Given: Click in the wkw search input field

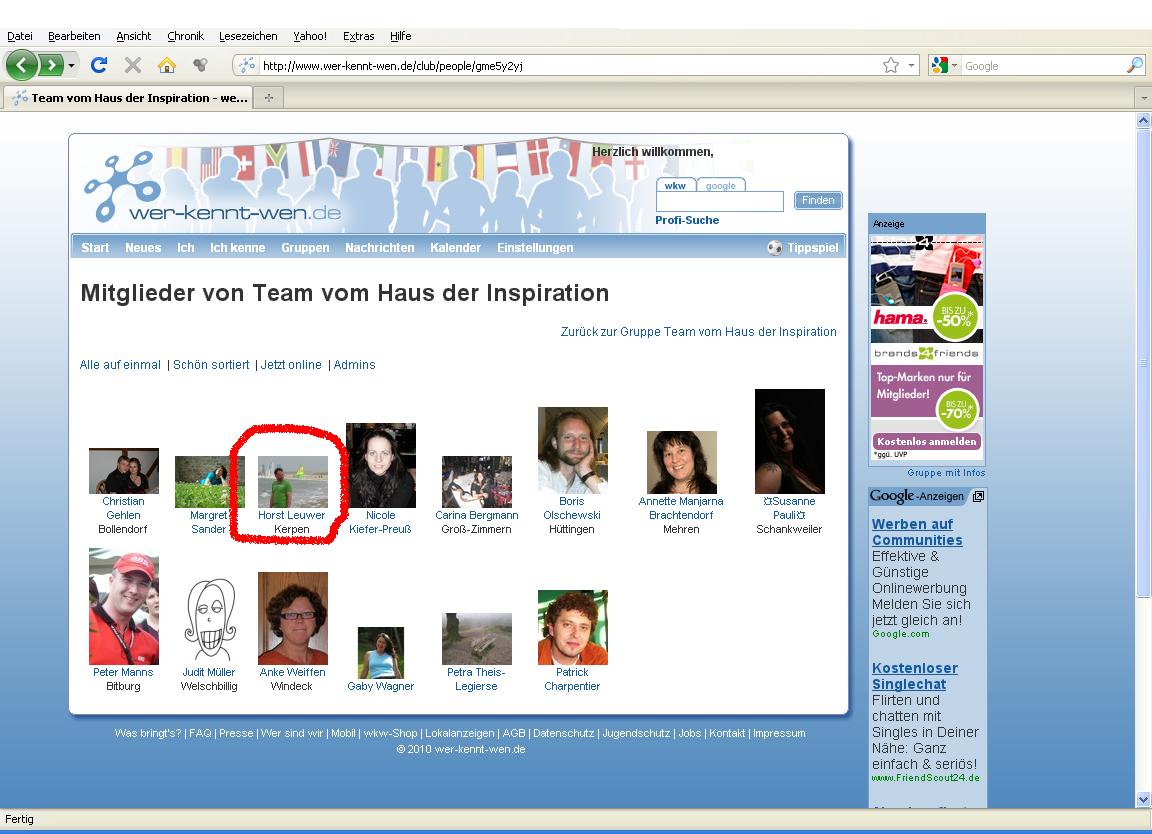Looking at the screenshot, I should coord(719,202).
